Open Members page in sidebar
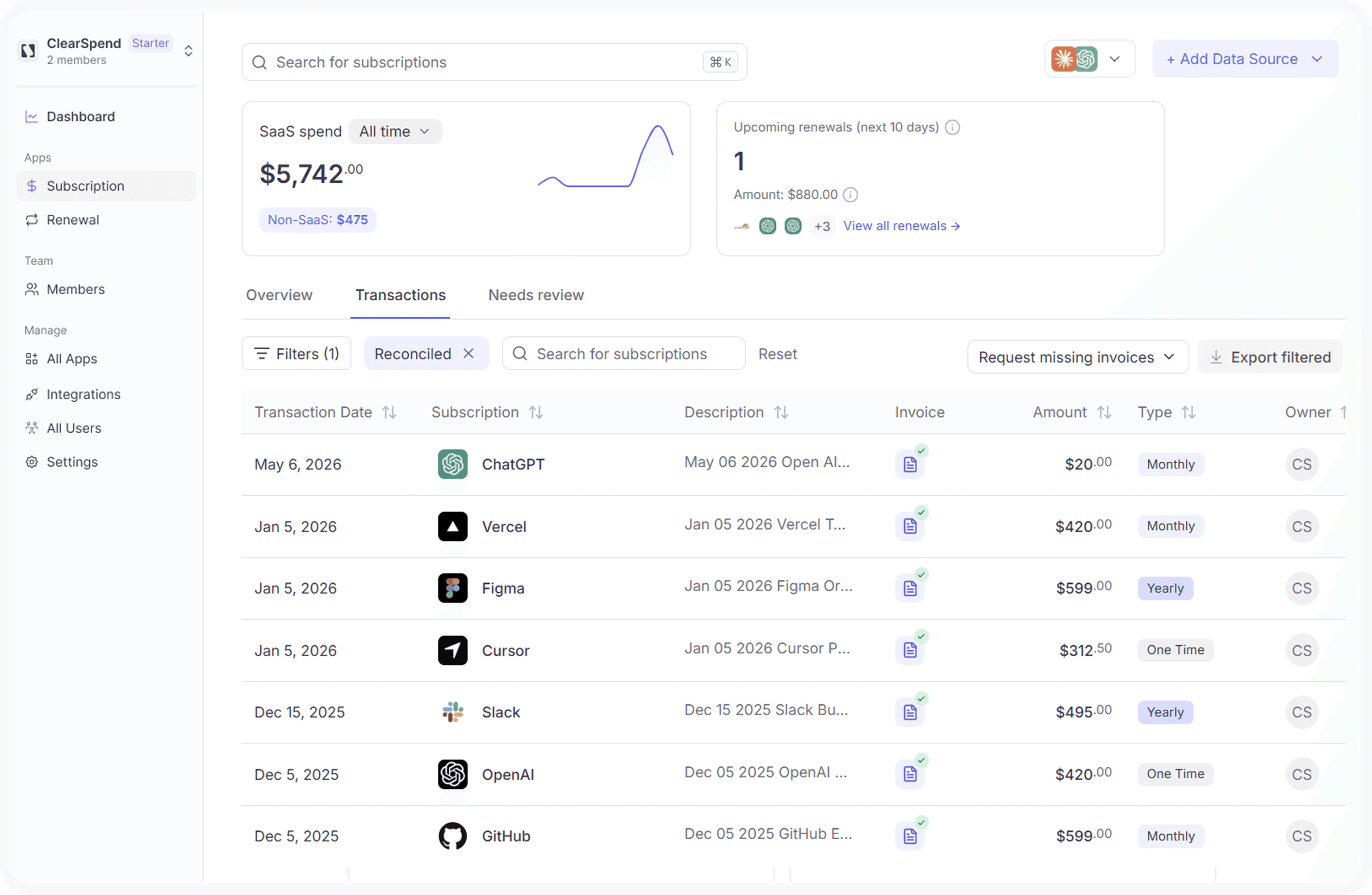The width and height of the screenshot is (1372, 895). click(x=107, y=289)
